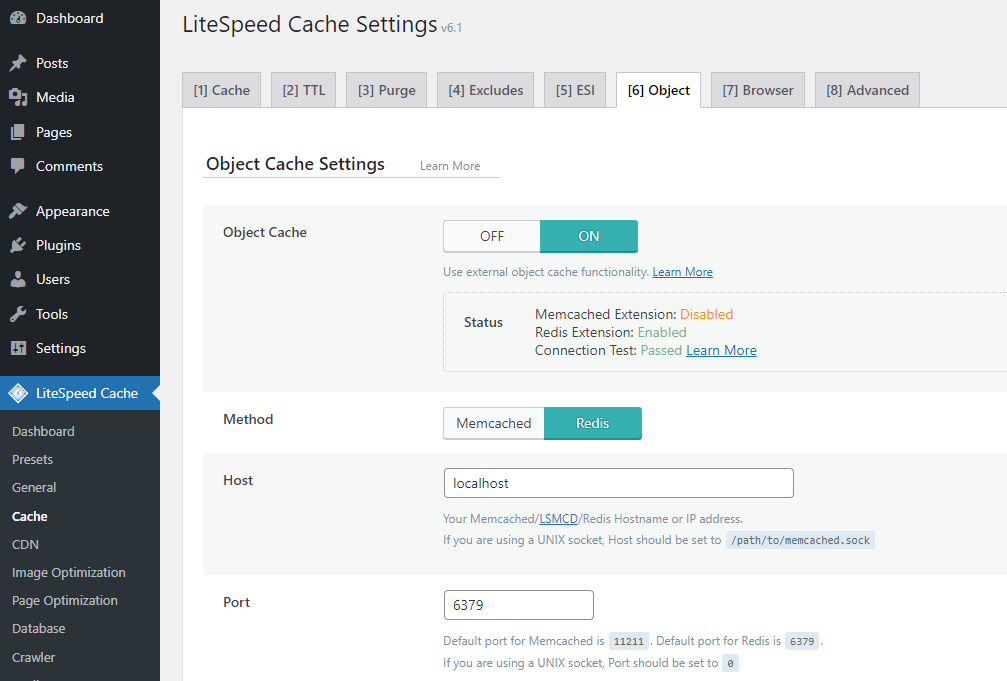Switch to the [1] Cache tab

pyautogui.click(x=222, y=90)
